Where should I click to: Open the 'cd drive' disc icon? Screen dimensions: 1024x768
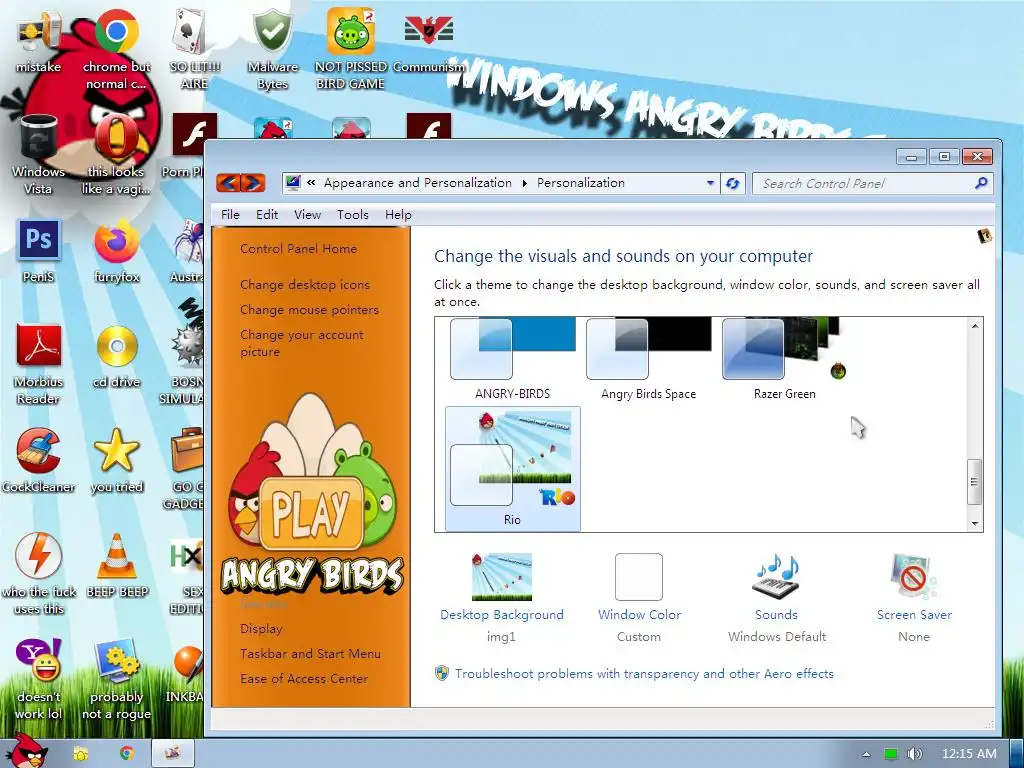point(116,354)
